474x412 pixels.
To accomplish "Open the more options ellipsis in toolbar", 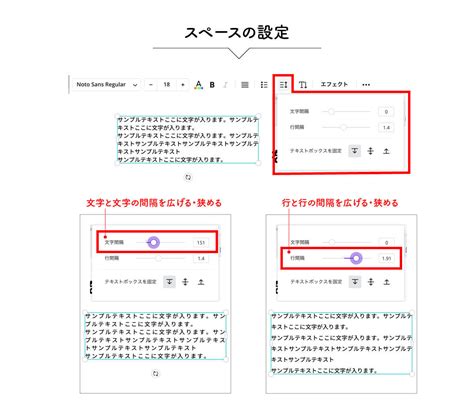I will point(366,85).
